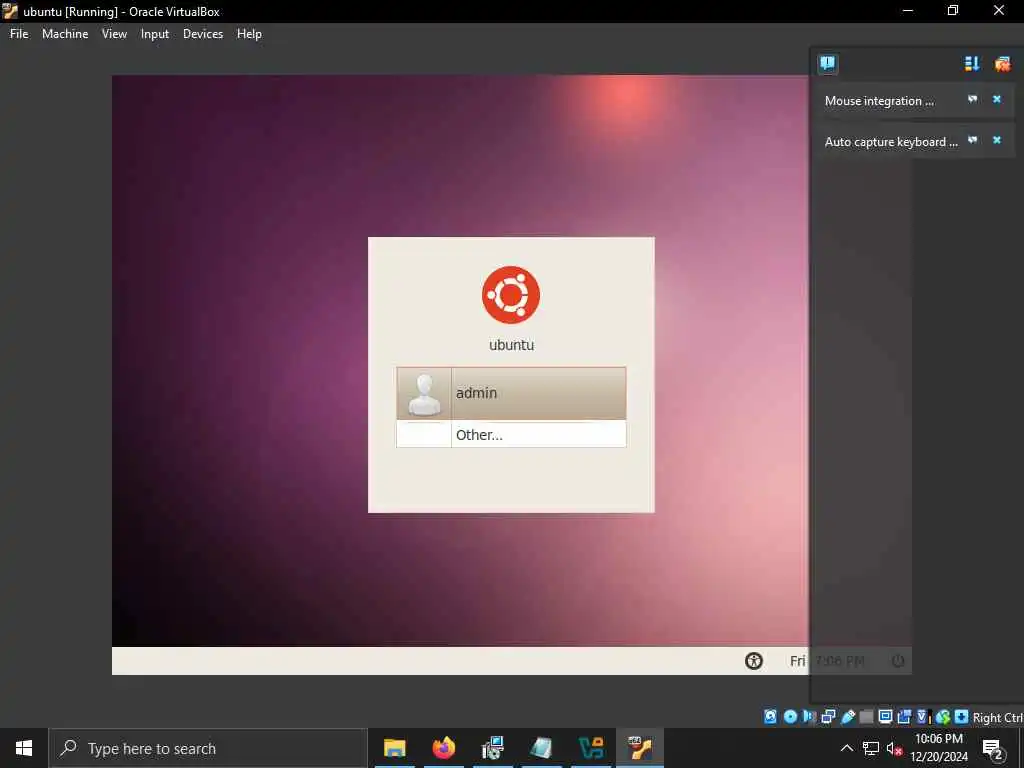The width and height of the screenshot is (1024, 768).
Task: Click the VirtualBox window title icon
Action: pos(10,11)
